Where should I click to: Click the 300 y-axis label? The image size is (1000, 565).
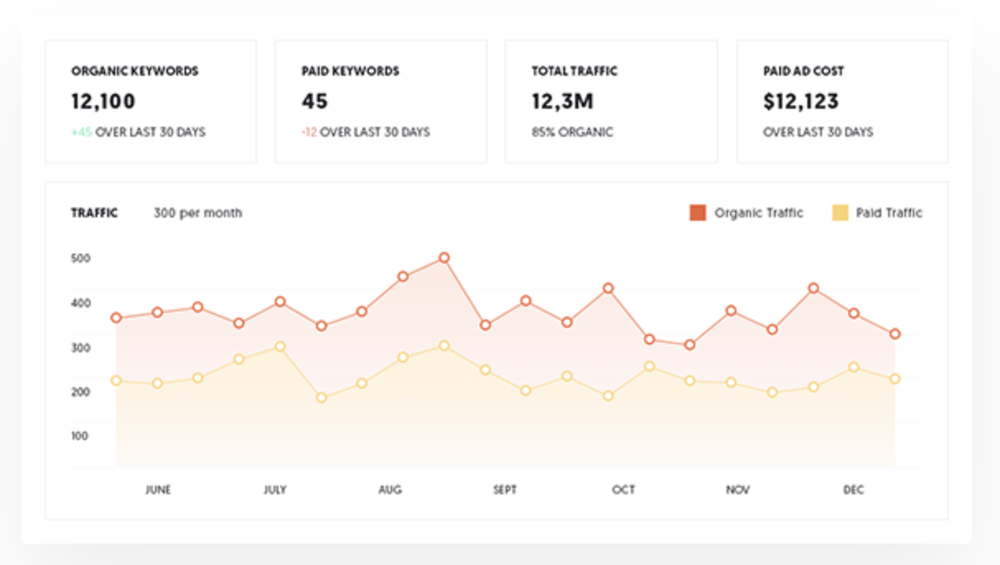pyautogui.click(x=80, y=348)
